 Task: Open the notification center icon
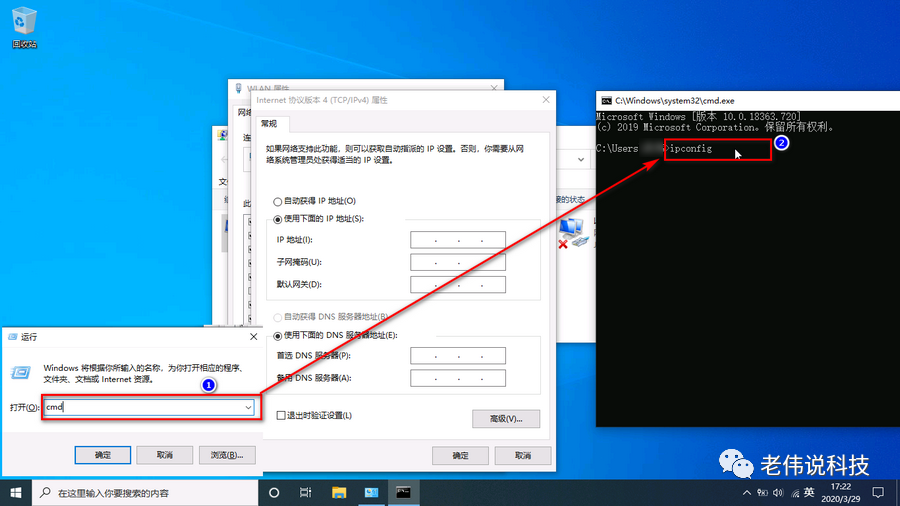878,493
